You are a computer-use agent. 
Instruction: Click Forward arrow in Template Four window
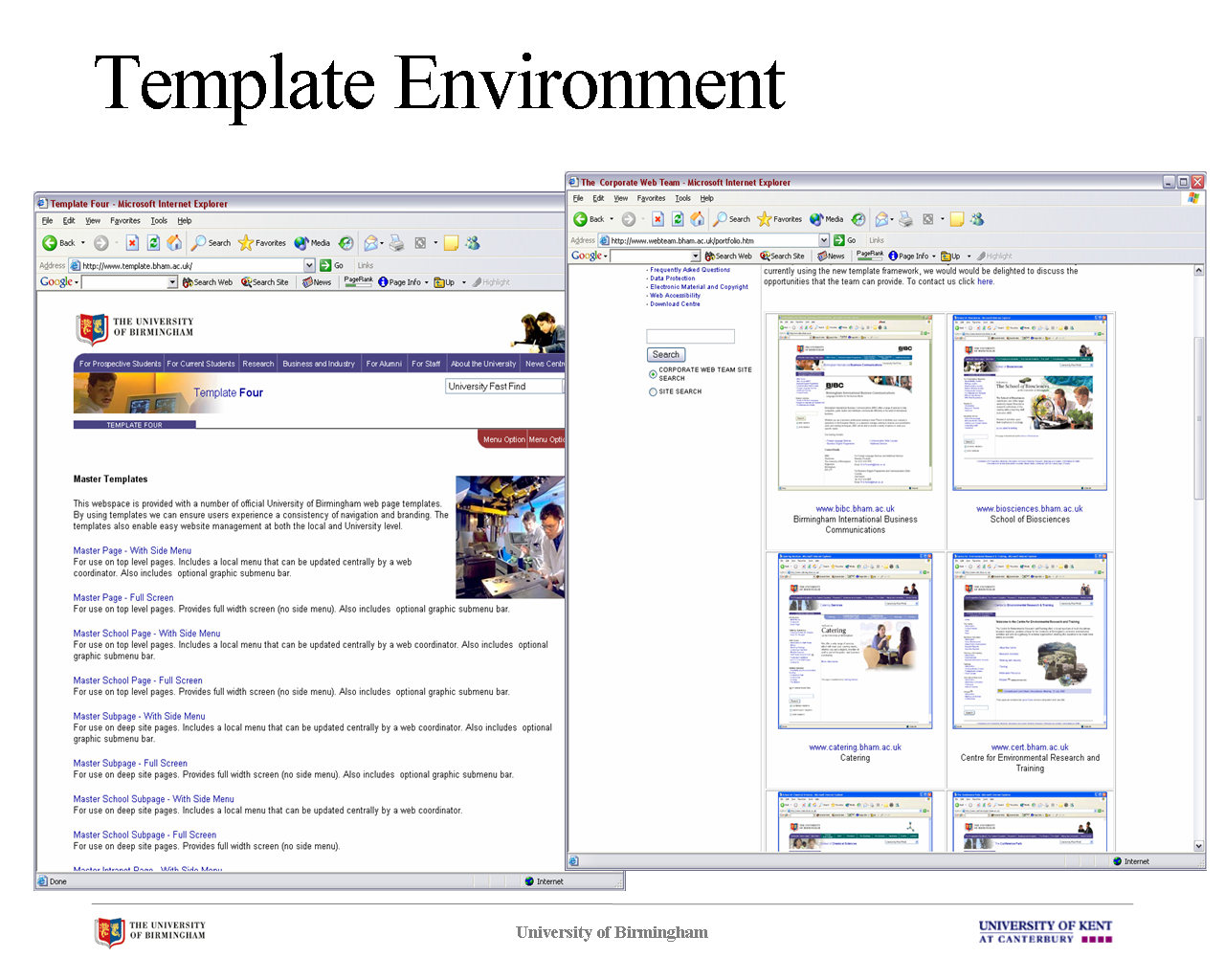tap(101, 243)
